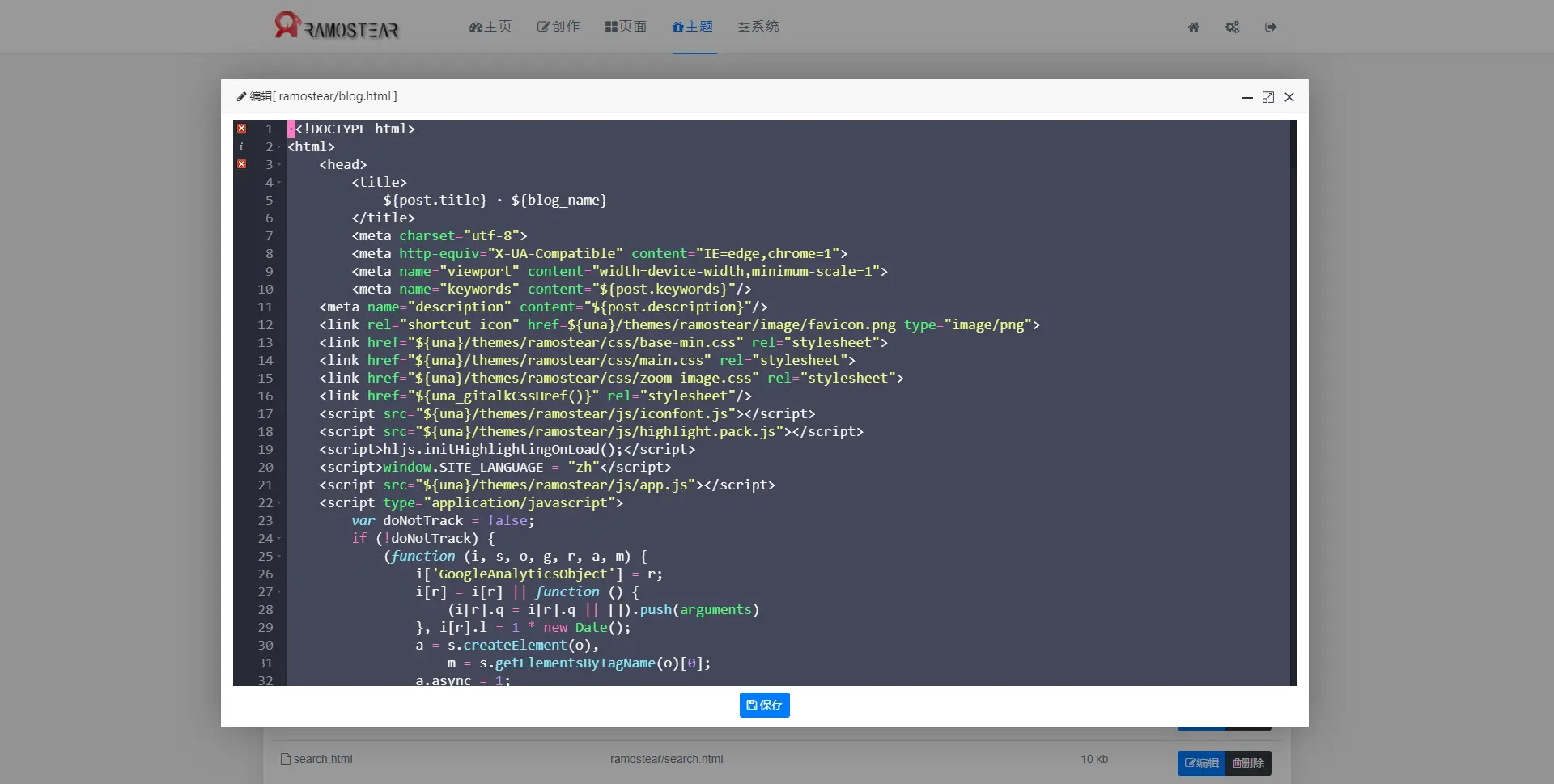This screenshot has width=1554, height=784.
Task: Click the pencil icon in dialog title
Action: point(241,96)
